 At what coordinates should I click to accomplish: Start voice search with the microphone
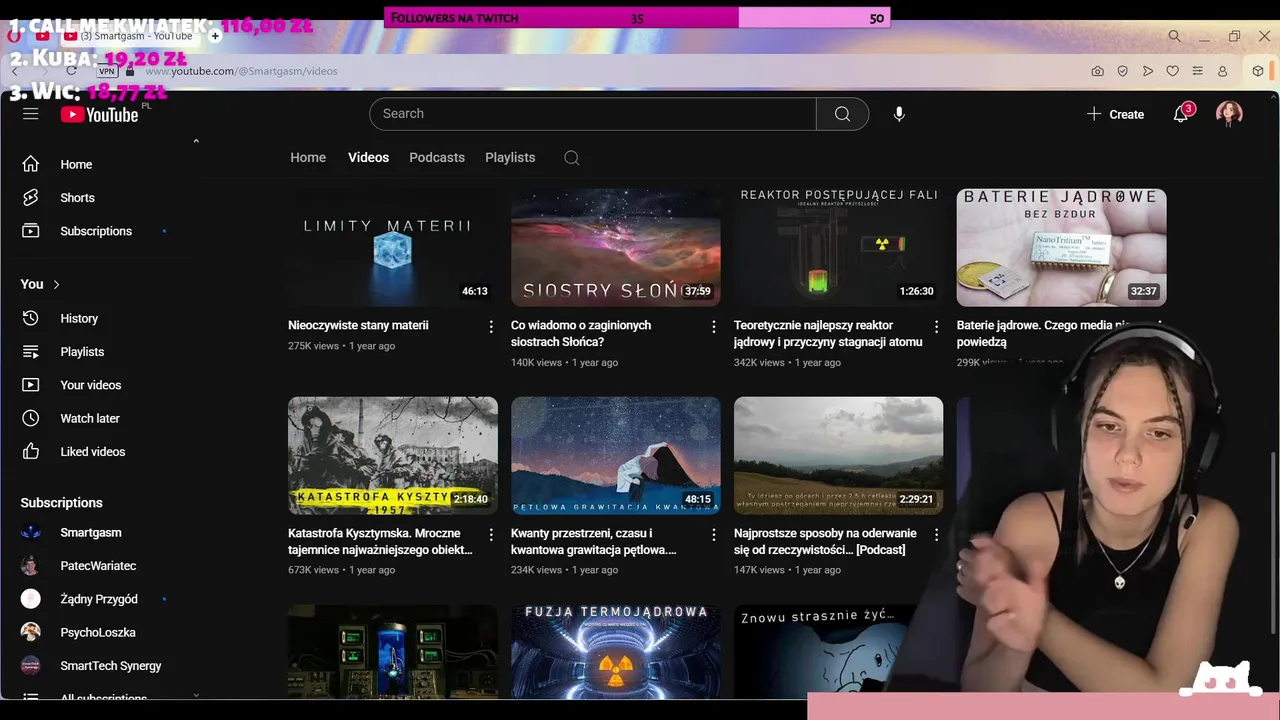coord(899,114)
